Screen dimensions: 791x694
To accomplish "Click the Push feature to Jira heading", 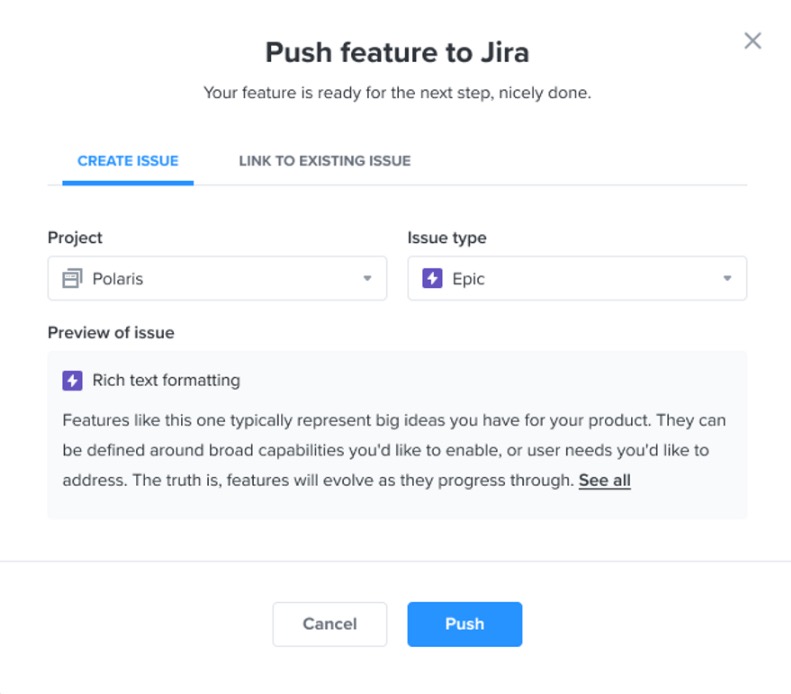I will tap(396, 53).
